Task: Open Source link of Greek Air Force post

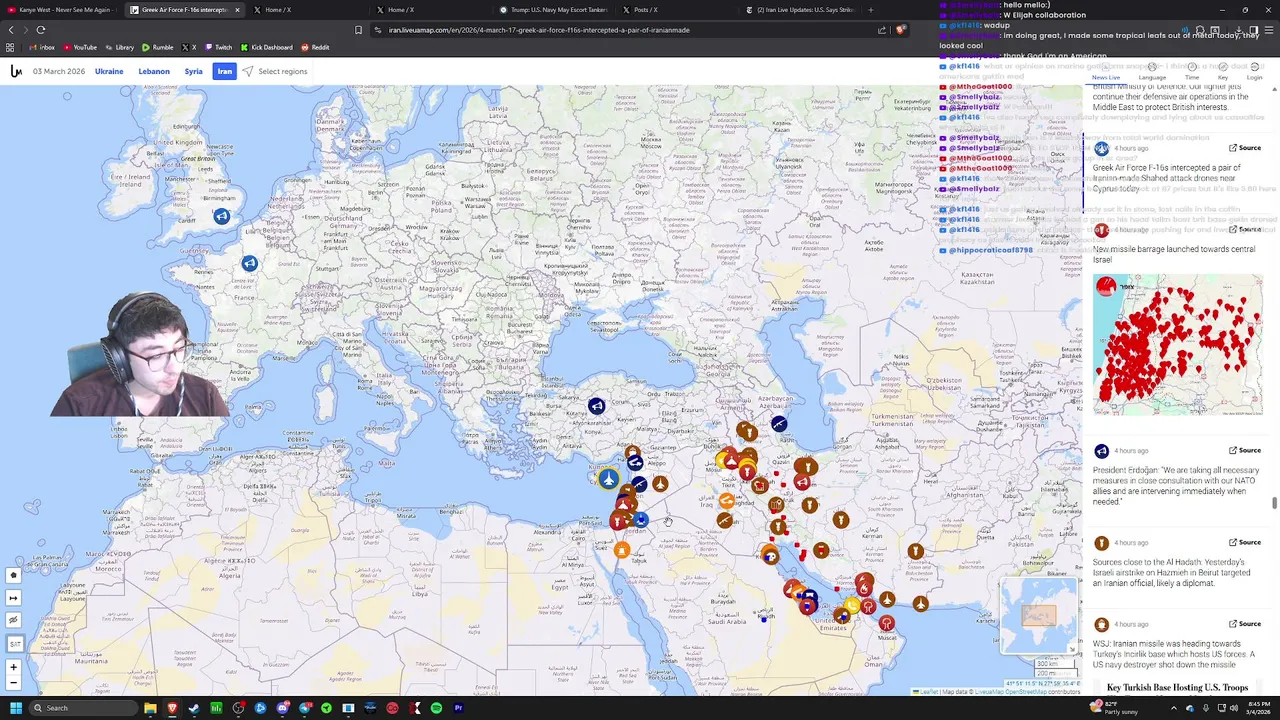Action: point(1245,148)
